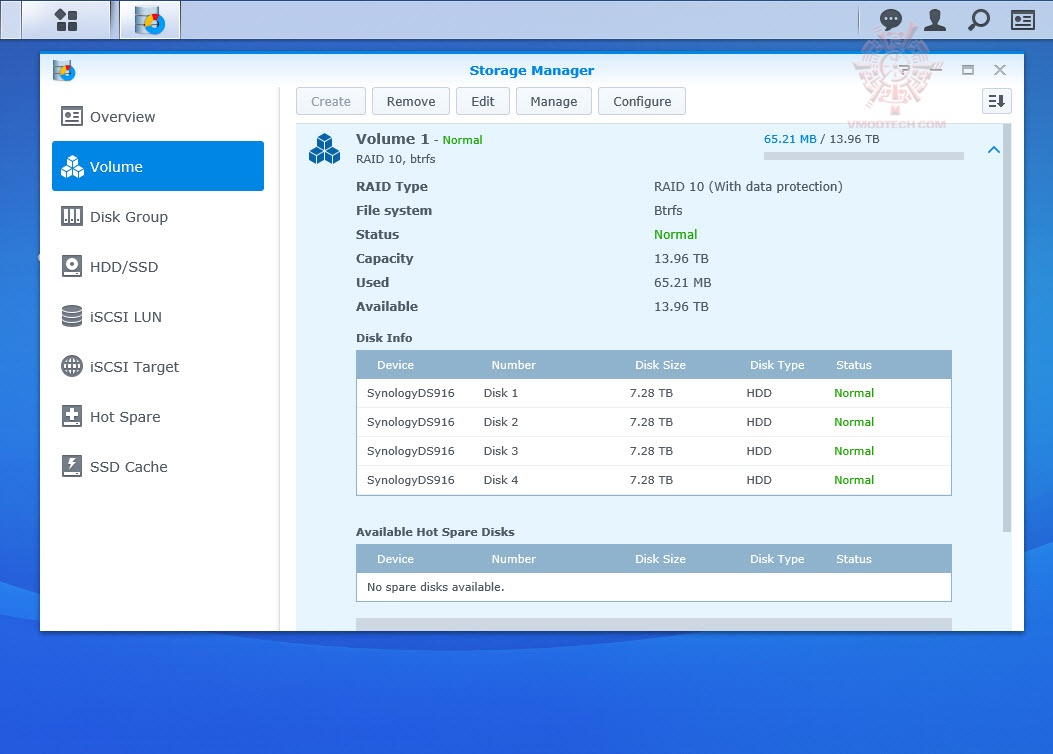Click the SSD Cache lightning icon
Viewport: 1053px width, 754px height.
click(72, 466)
